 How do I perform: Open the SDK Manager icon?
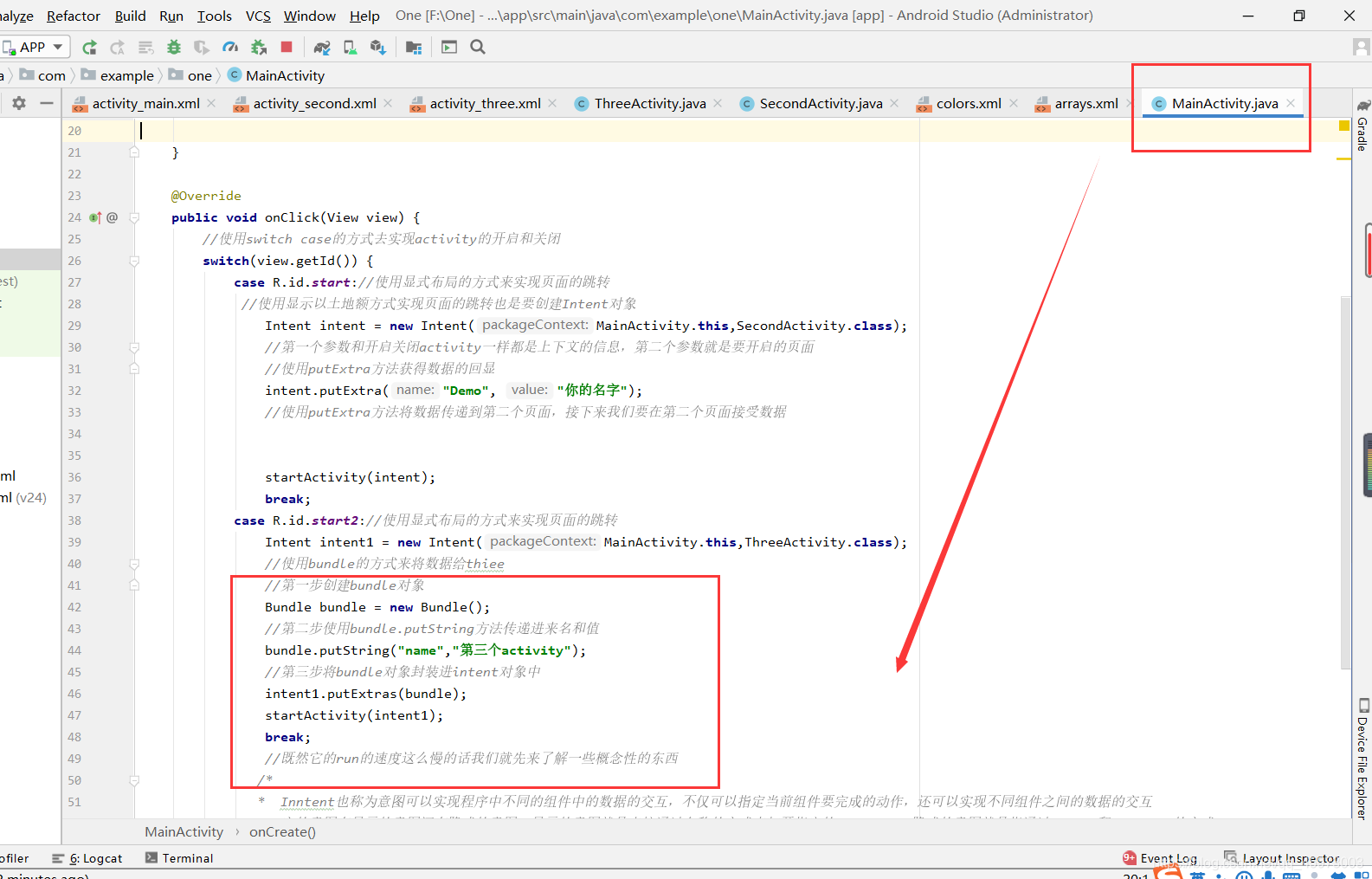[x=378, y=47]
